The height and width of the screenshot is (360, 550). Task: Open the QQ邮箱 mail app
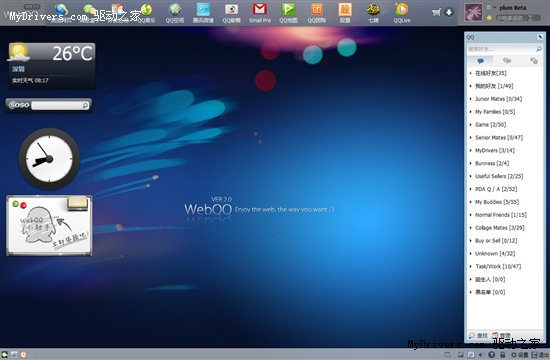pyautogui.click(x=232, y=12)
